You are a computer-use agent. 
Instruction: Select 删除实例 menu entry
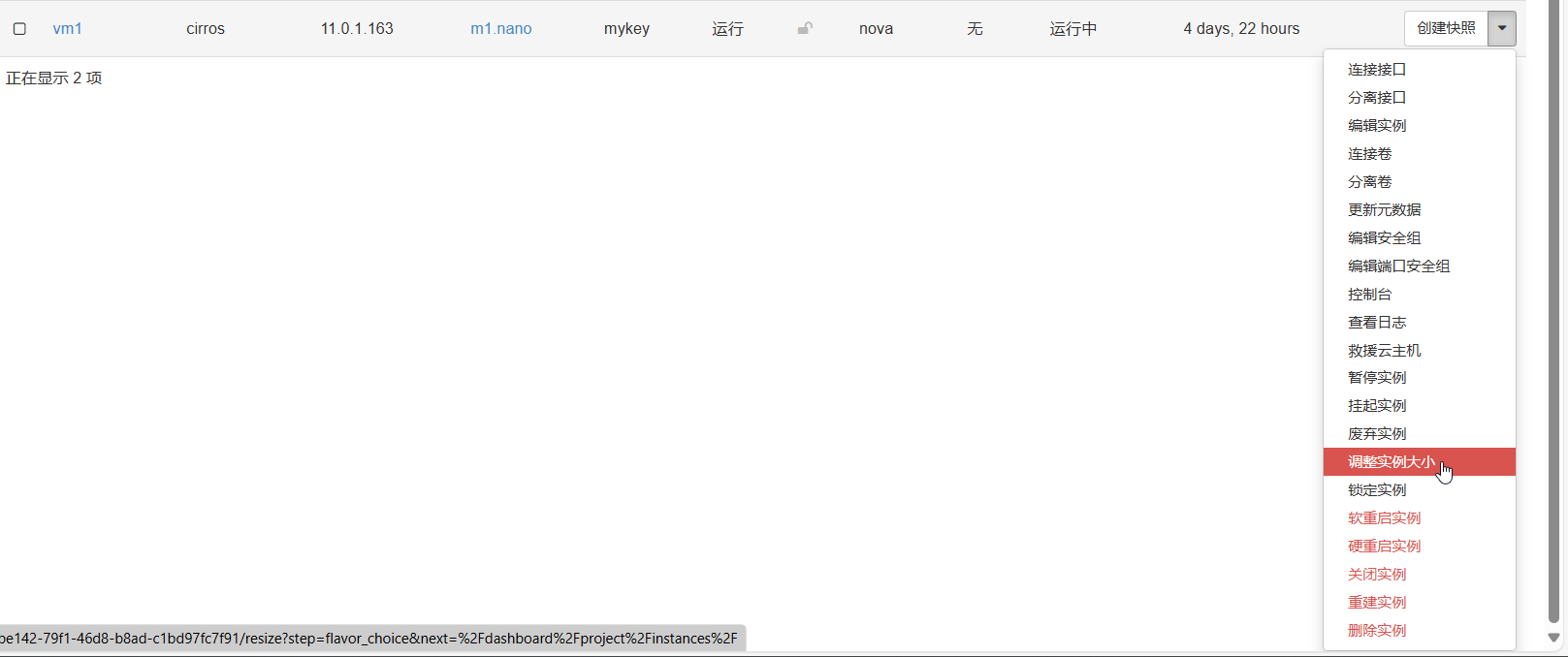(1419, 631)
